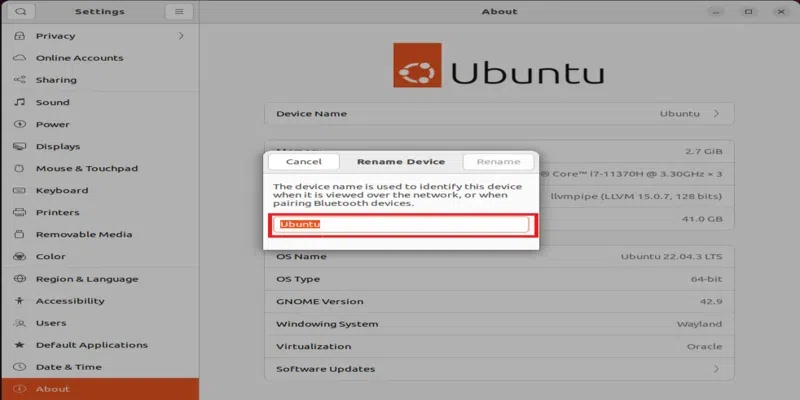Image resolution: width=800 pixels, height=400 pixels.
Task: Click the Sharing icon in sidebar
Action: click(19, 80)
